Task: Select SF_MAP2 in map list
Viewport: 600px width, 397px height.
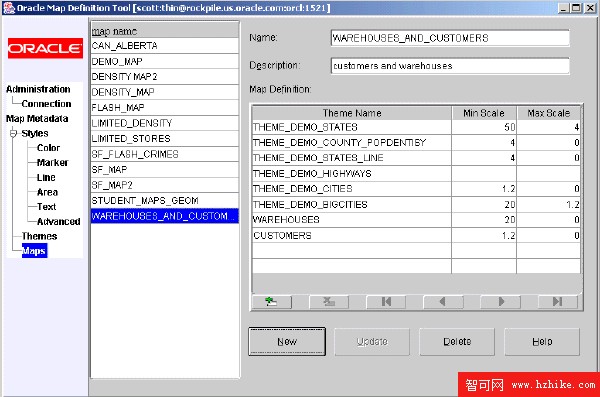Action: 165,185
